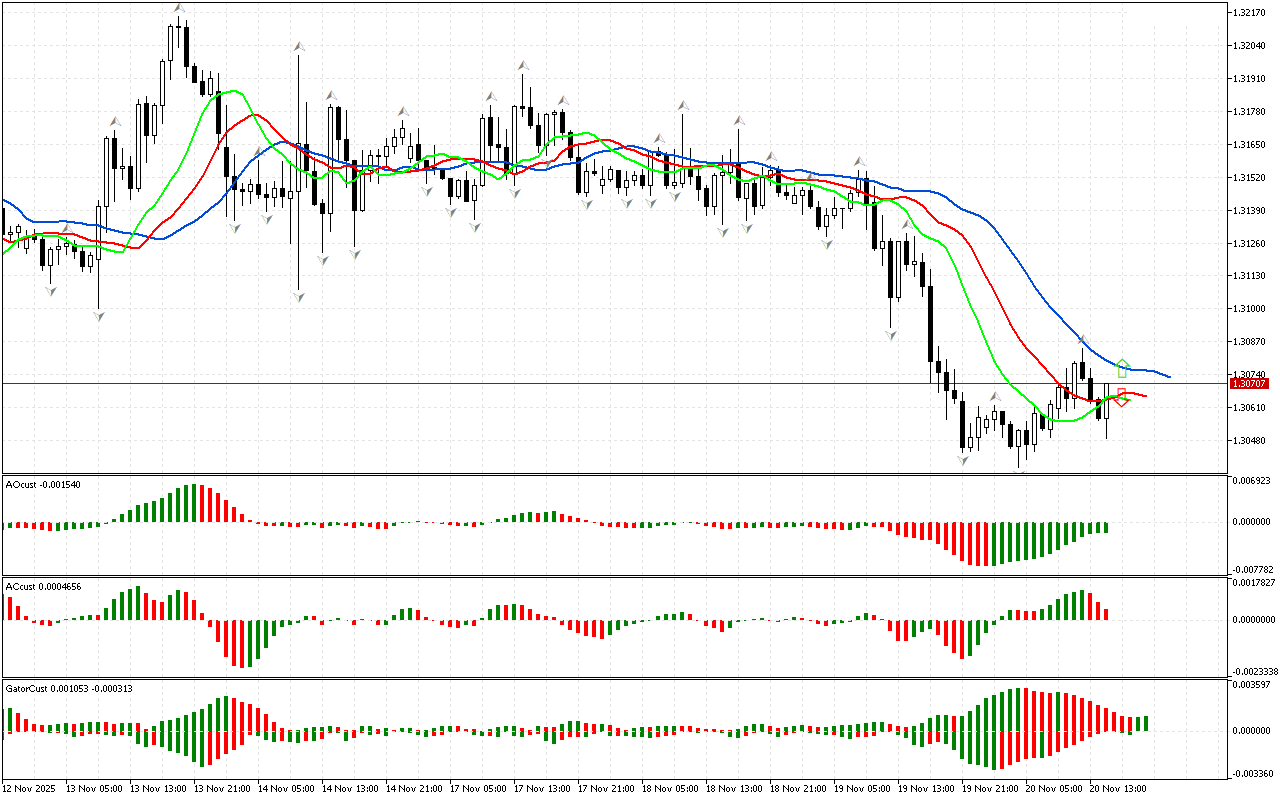Click the 17 Nov 13:00 time label

pos(544,788)
